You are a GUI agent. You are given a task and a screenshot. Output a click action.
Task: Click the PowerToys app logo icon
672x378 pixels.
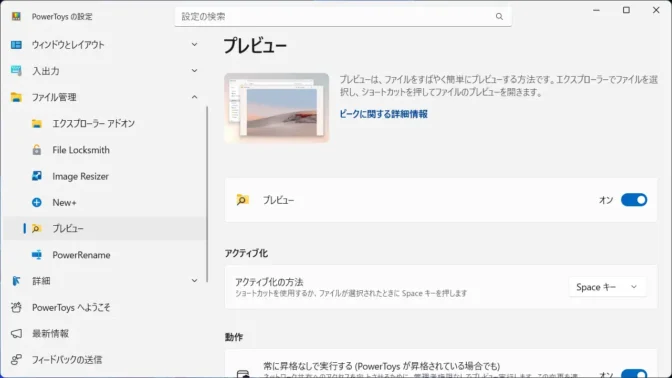(16, 16)
